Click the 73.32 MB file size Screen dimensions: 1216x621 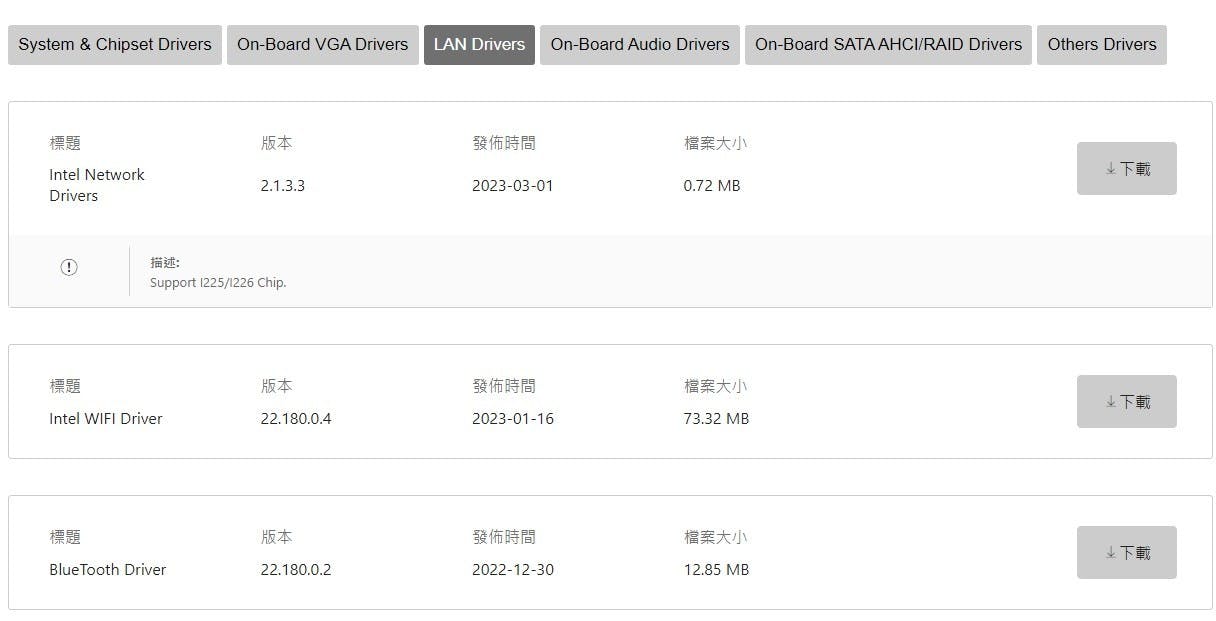[x=716, y=419]
